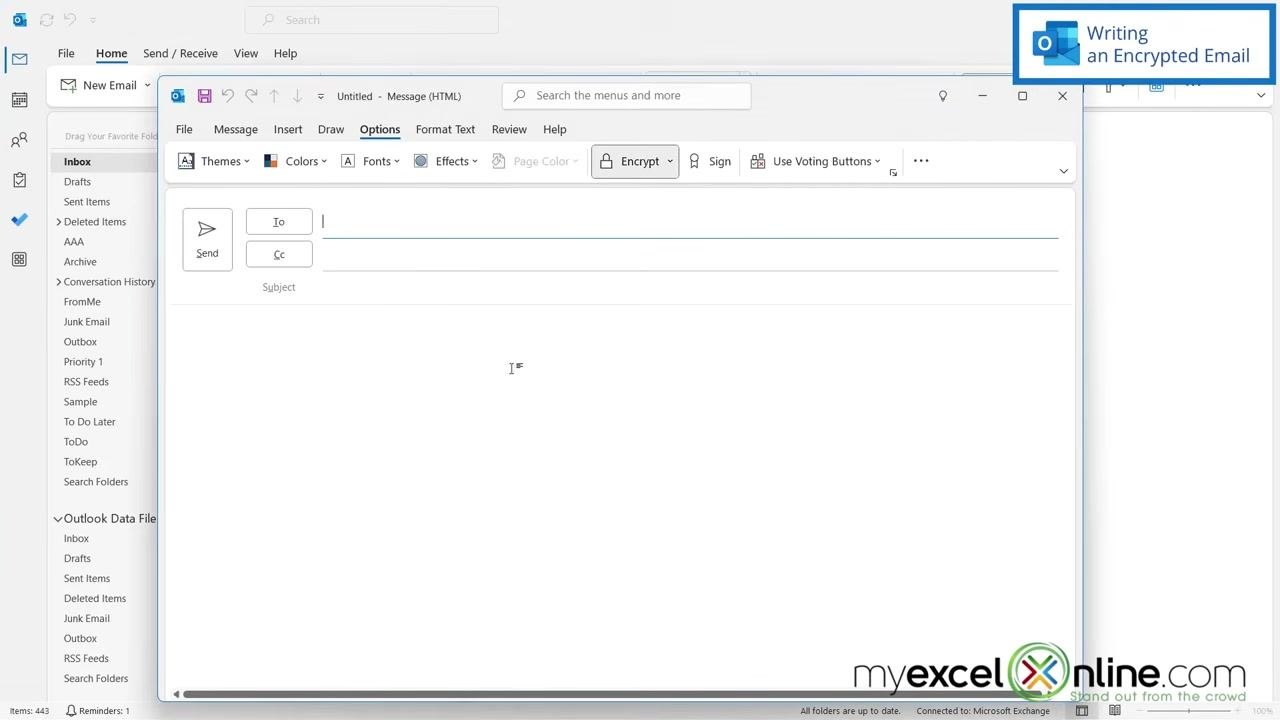Select To Do Later folder
This screenshot has height=720, width=1280.
click(90, 422)
